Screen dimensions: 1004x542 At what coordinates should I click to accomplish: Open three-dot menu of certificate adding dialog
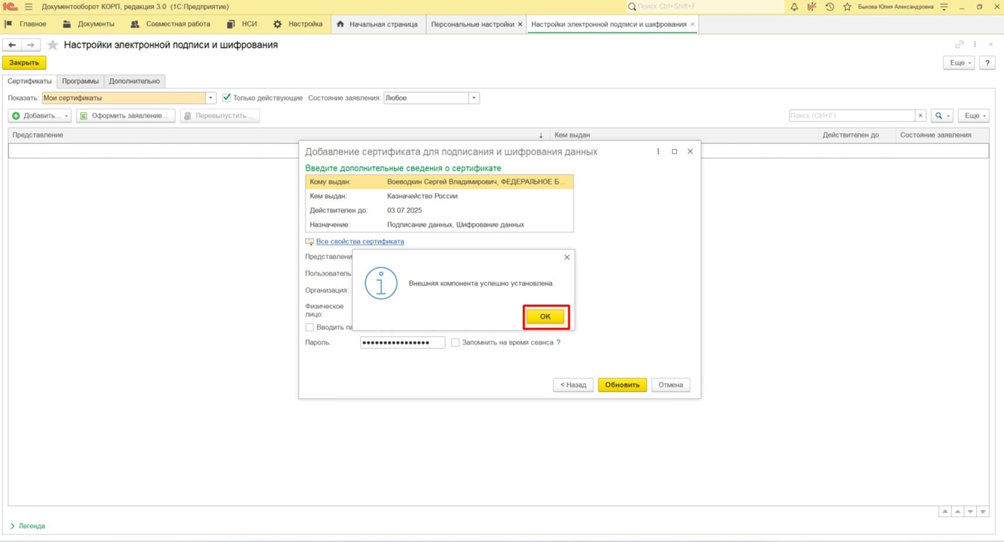pyautogui.click(x=658, y=152)
